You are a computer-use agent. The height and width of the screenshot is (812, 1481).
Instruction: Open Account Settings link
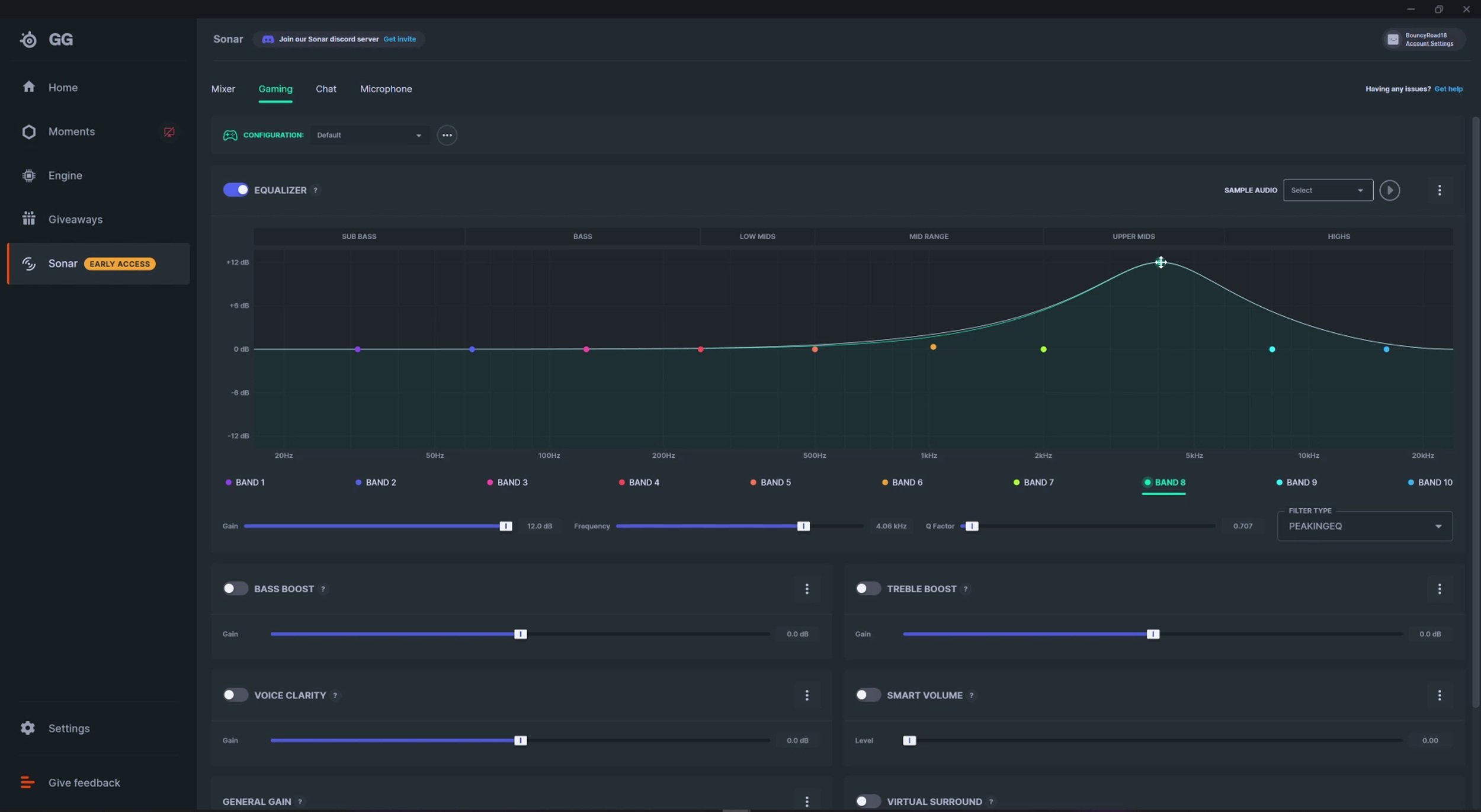(x=1429, y=44)
